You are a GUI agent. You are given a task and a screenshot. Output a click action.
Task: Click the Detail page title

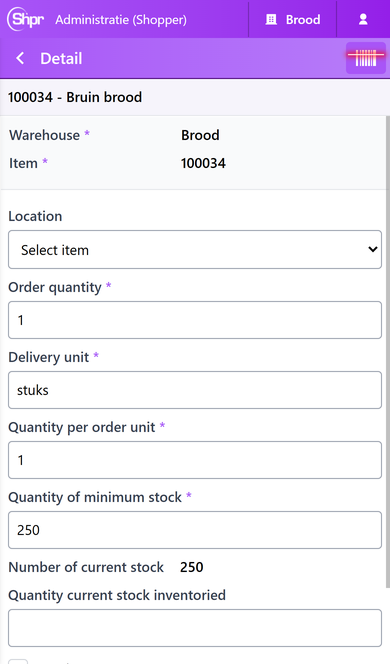pos(61,58)
